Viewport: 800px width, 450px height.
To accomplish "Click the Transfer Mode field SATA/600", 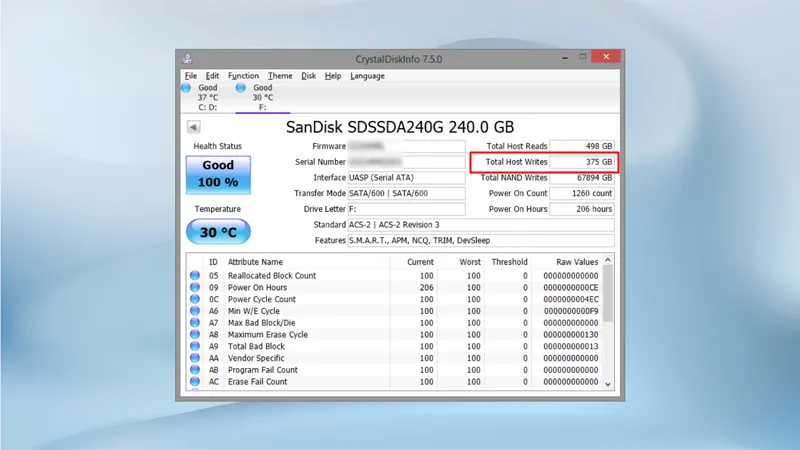I will point(407,193).
